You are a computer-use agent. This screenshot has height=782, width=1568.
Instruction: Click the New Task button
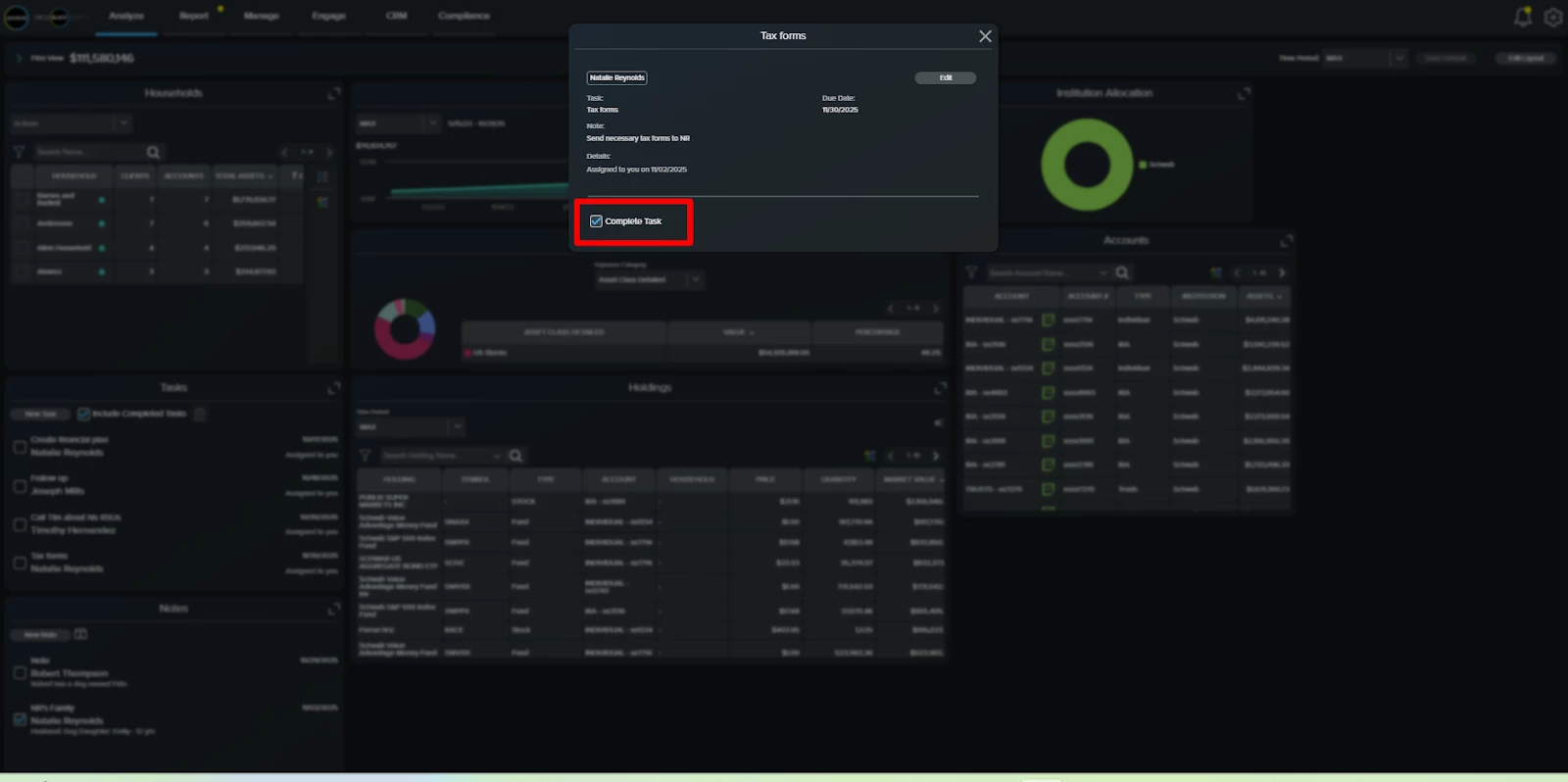click(x=40, y=415)
